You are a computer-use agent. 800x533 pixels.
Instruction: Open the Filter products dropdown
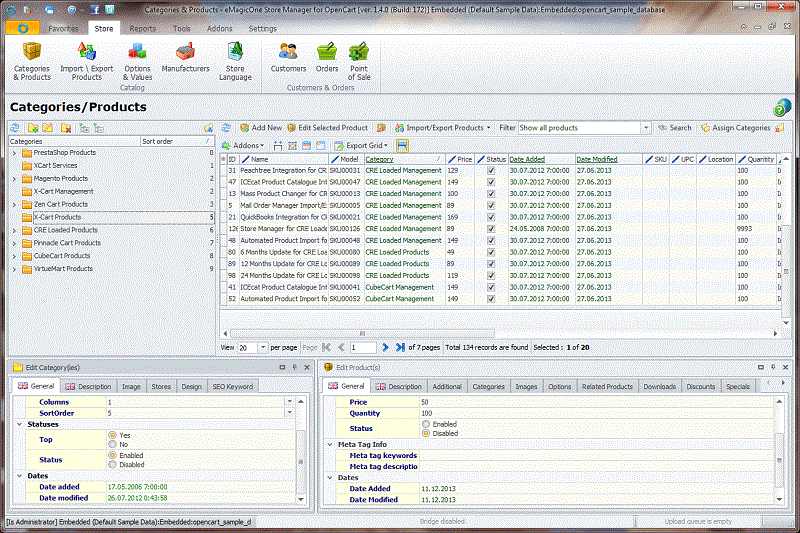[x=646, y=128]
